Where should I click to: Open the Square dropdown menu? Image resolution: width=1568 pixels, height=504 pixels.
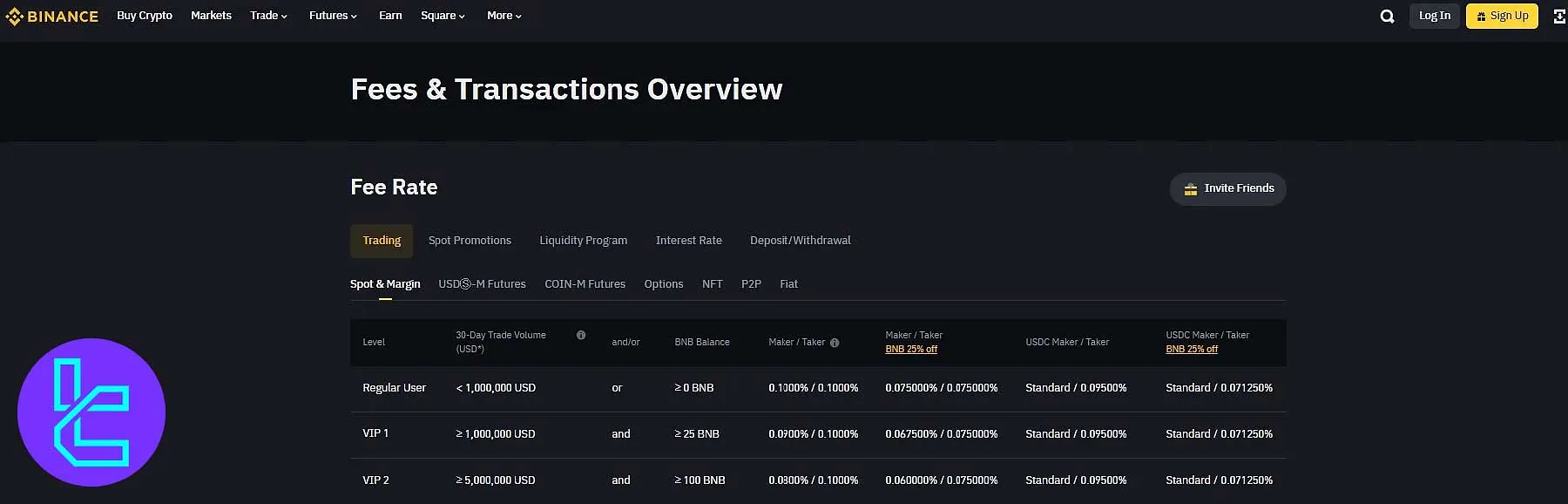pos(443,16)
